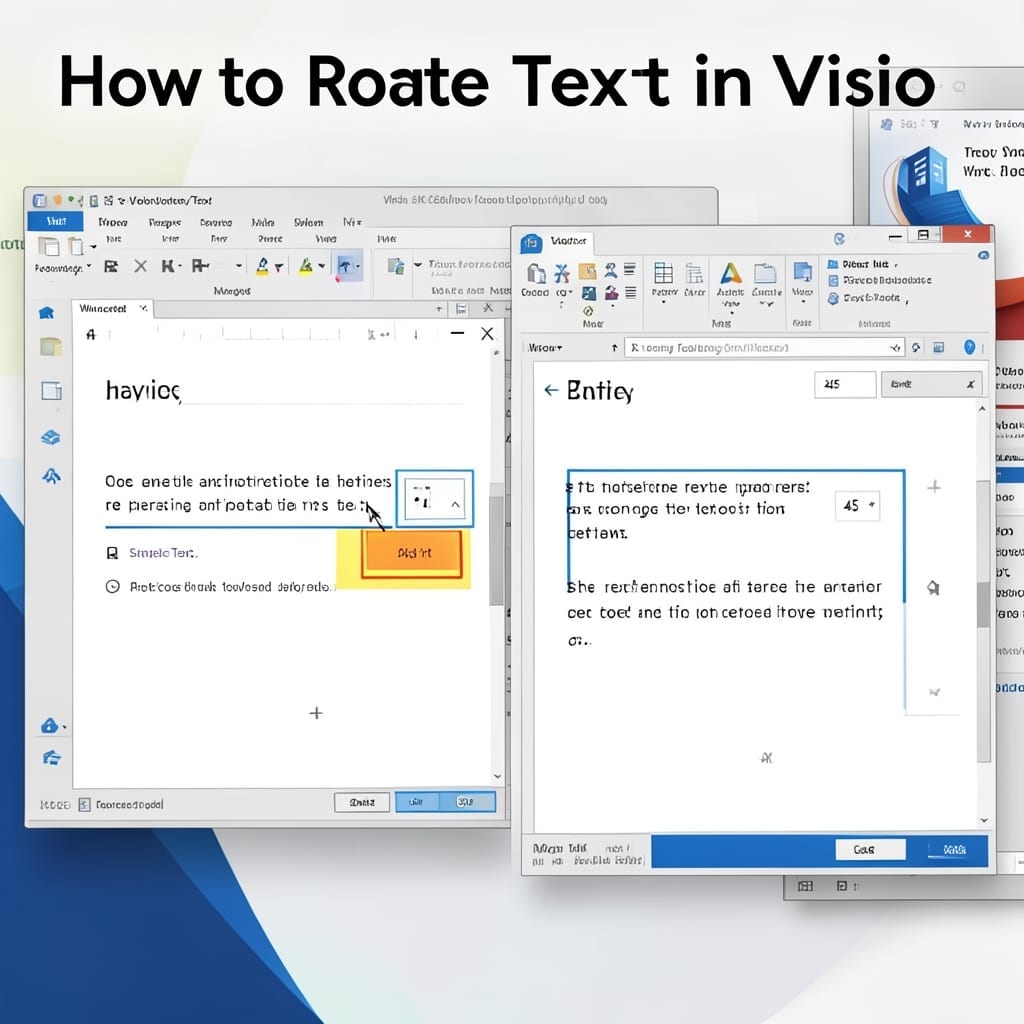Click the A text icon on the left ruler bar
1024x1024 pixels.
(91, 334)
